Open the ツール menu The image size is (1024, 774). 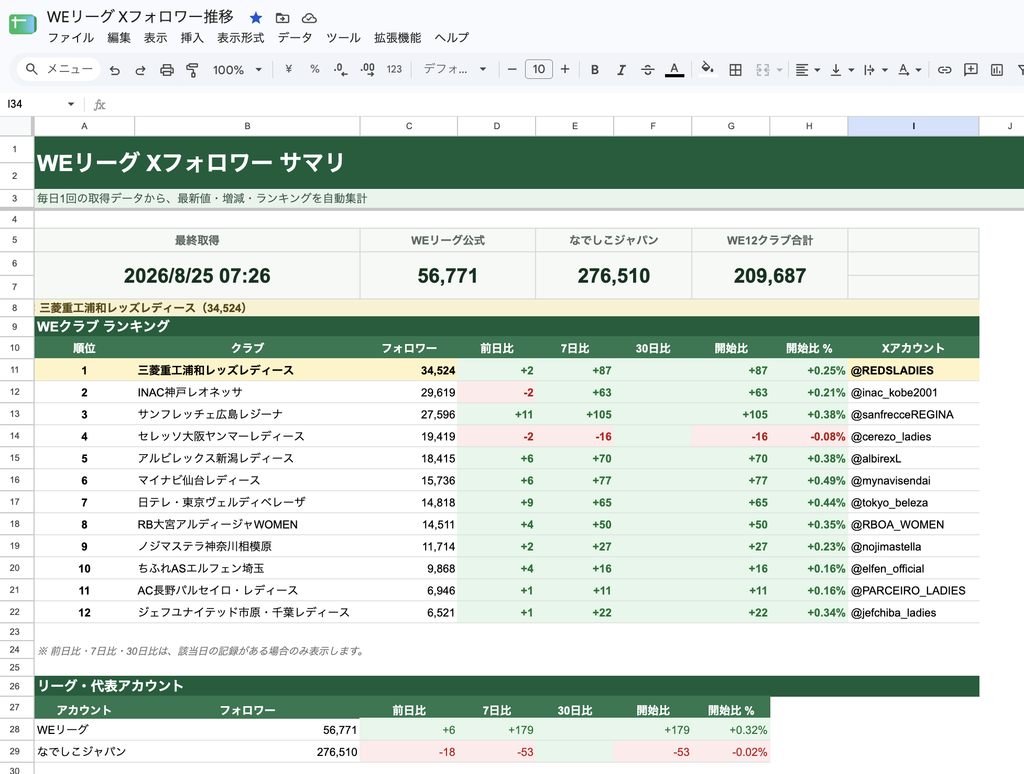pos(343,38)
